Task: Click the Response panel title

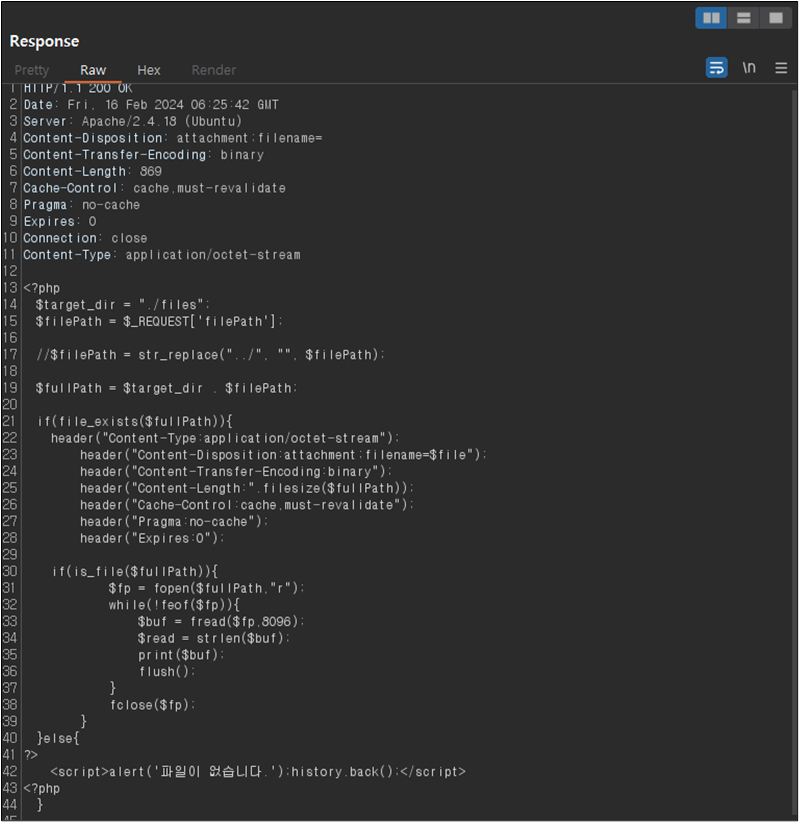Action: [x=44, y=41]
